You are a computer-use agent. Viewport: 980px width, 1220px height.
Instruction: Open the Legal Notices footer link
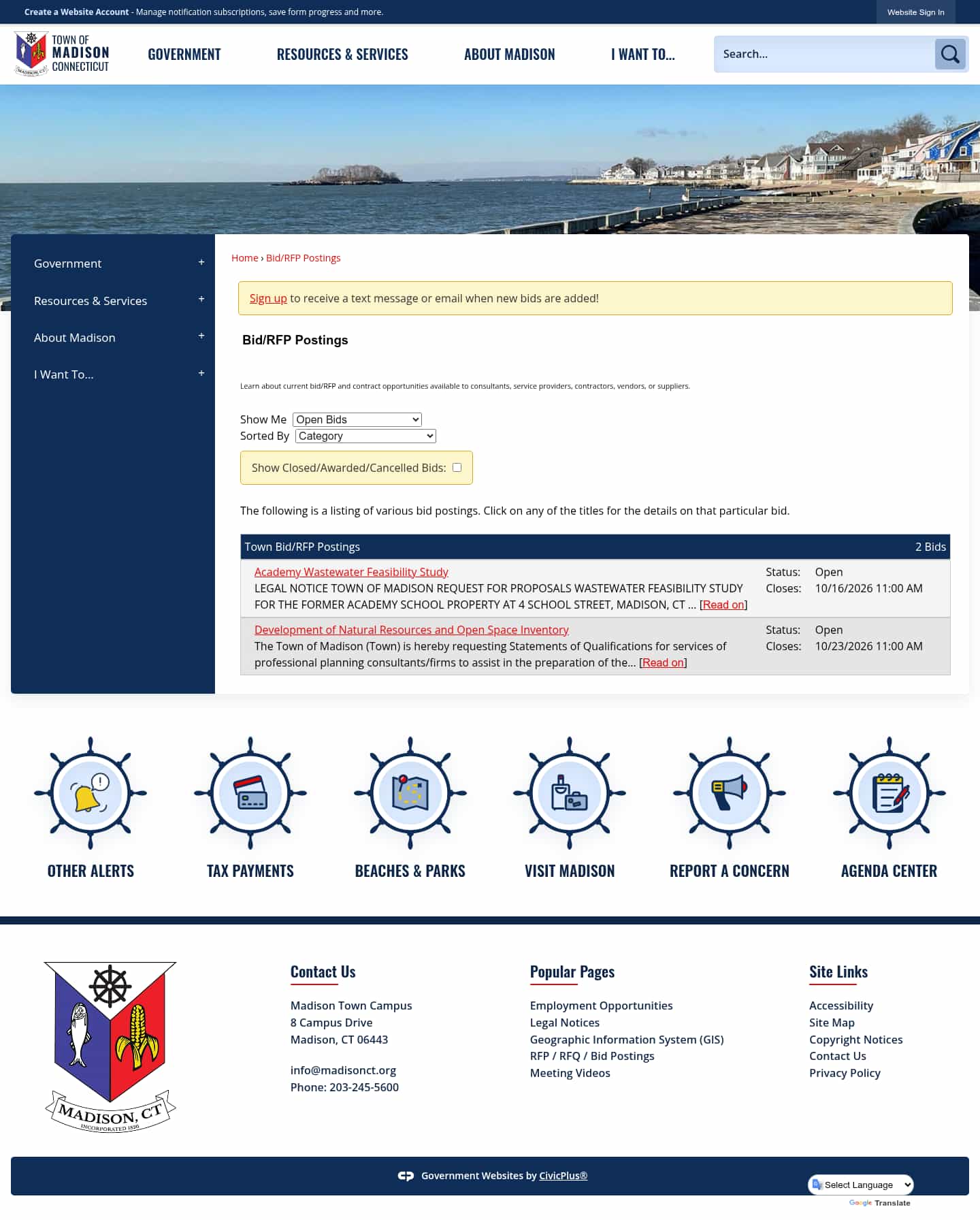click(x=565, y=1023)
